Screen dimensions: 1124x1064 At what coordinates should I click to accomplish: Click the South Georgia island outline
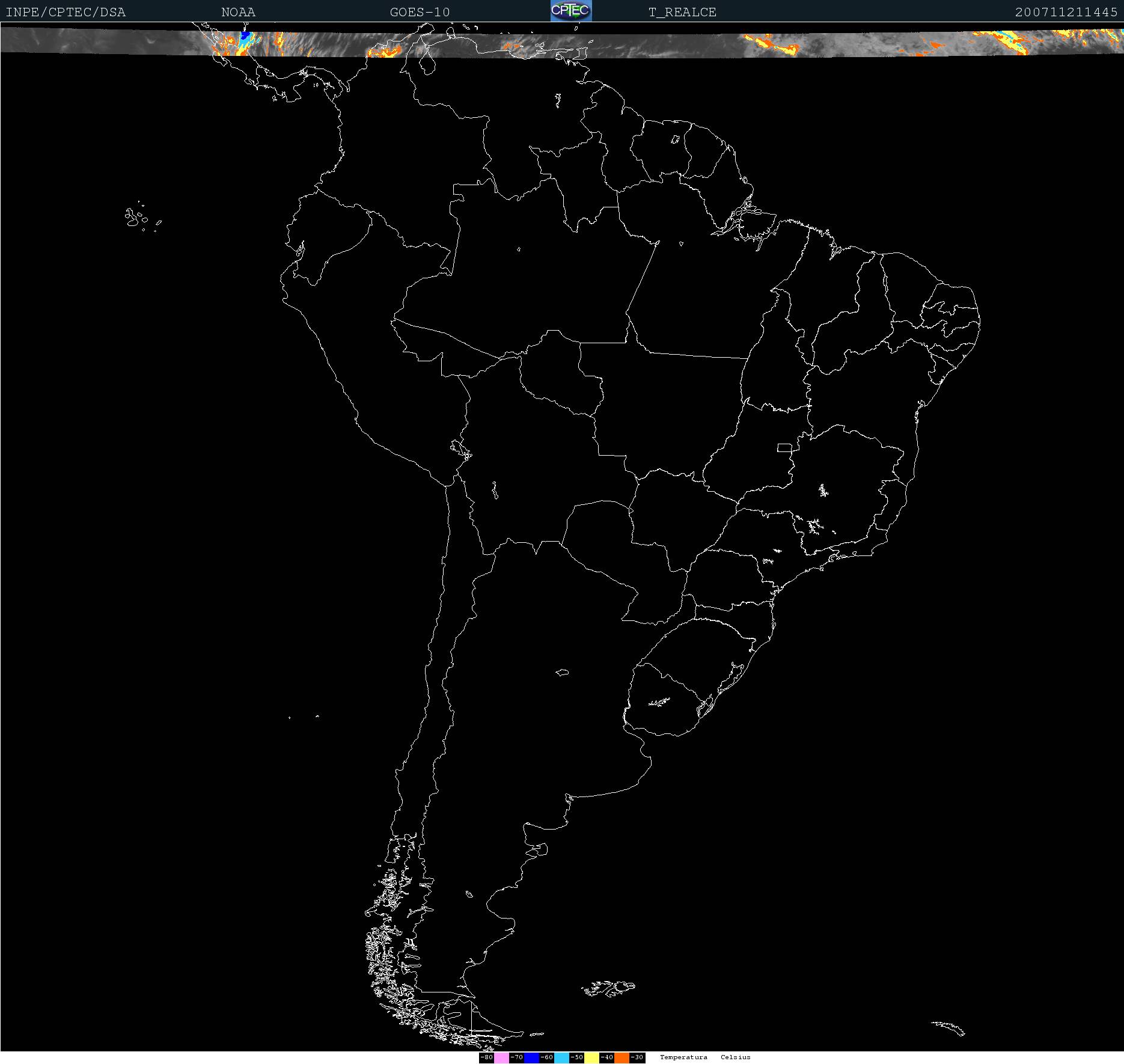click(x=948, y=1027)
